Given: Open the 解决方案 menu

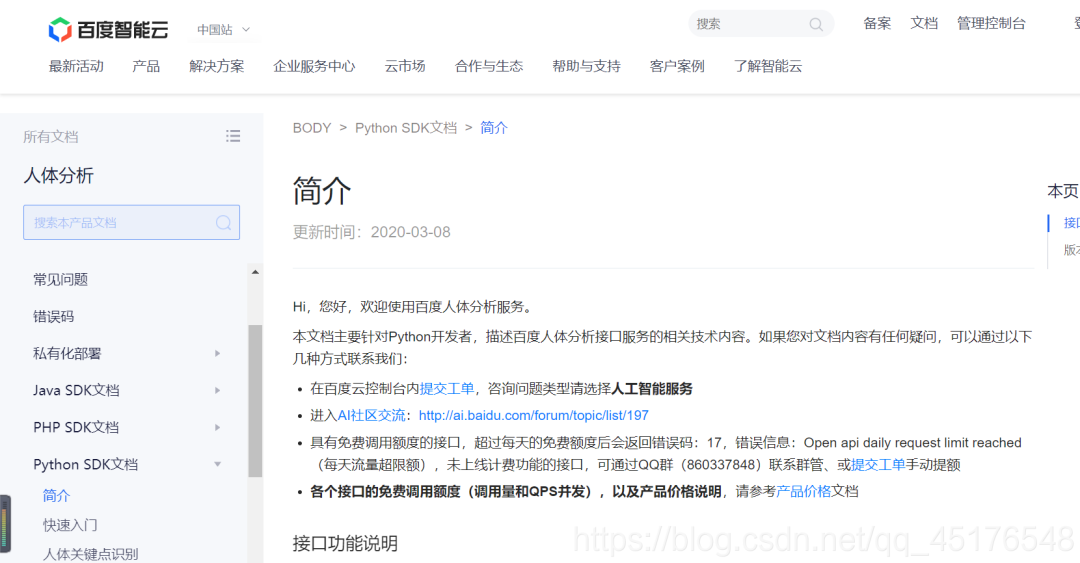Looking at the screenshot, I should point(216,66).
